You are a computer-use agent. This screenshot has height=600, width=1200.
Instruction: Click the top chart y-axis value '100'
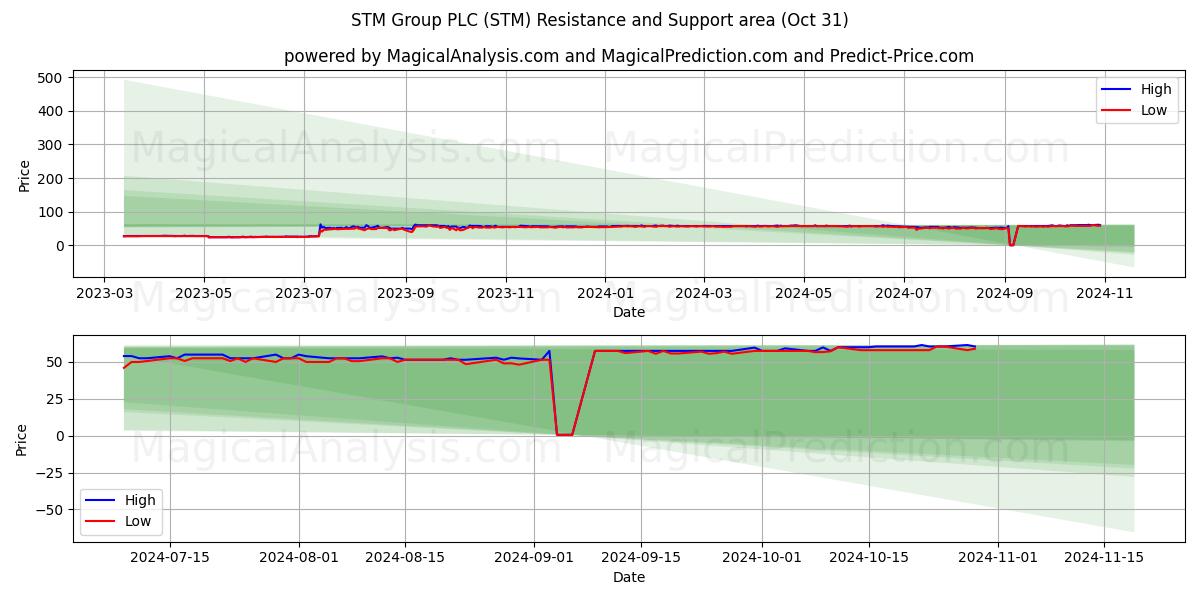(51, 212)
